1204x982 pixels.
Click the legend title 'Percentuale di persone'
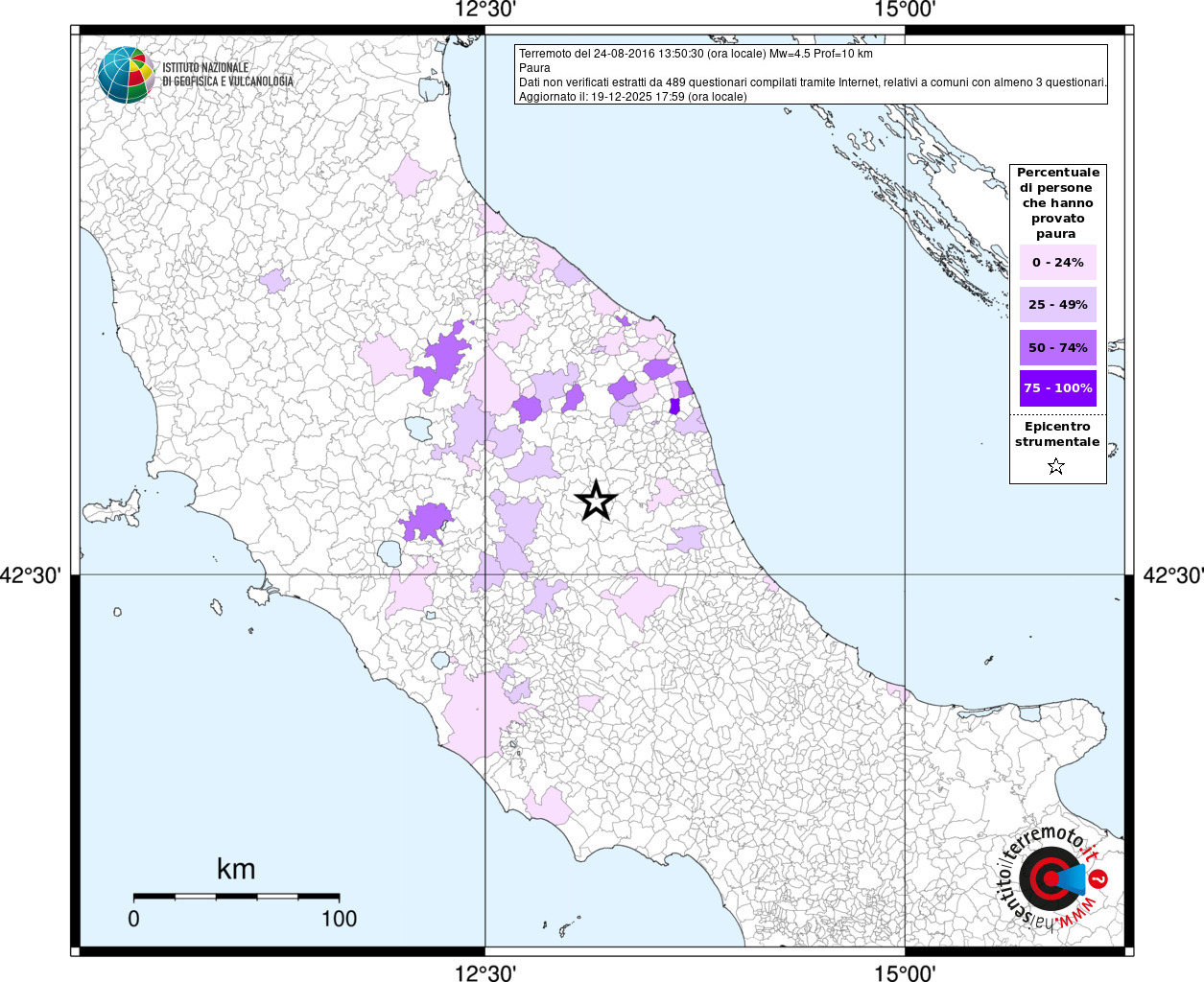point(1057,203)
